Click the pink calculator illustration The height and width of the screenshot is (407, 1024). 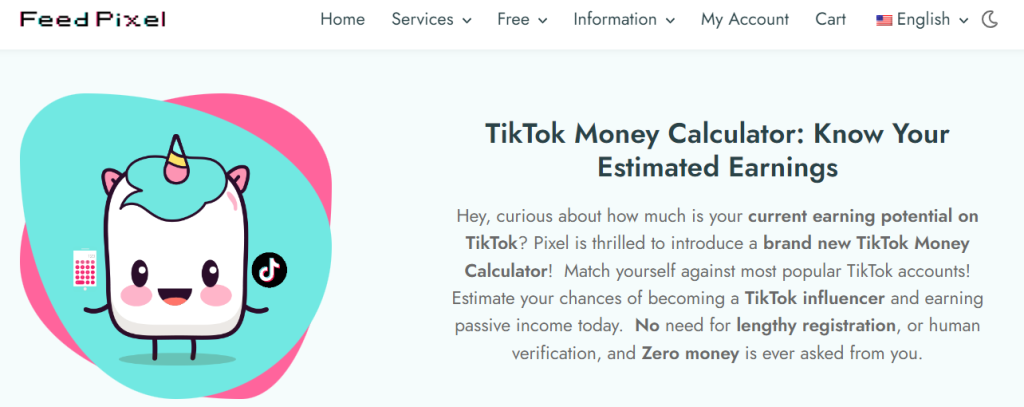pos(85,269)
